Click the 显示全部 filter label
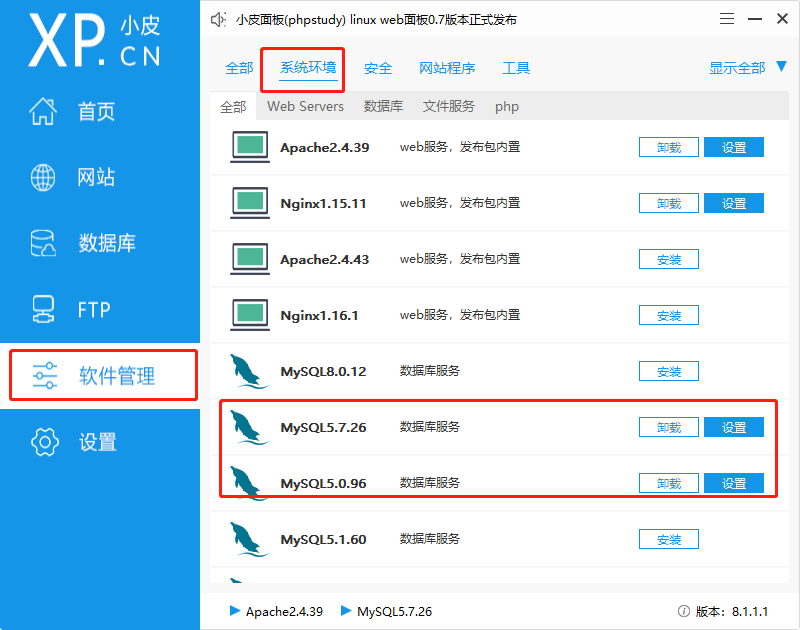The width and height of the screenshot is (800, 630). [737, 68]
